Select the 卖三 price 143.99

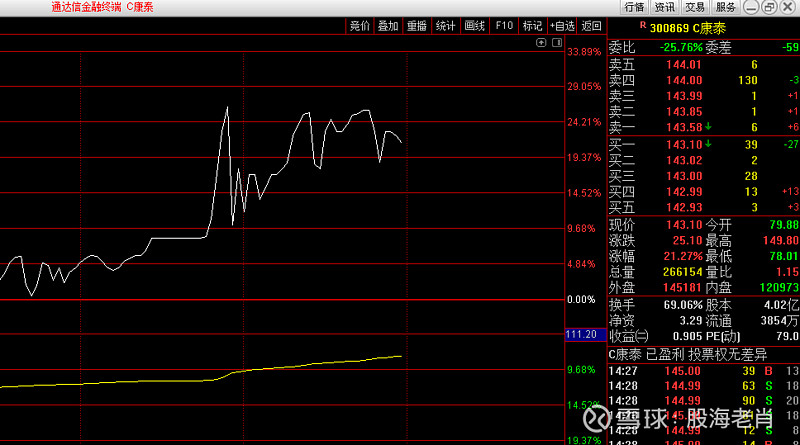pos(684,96)
